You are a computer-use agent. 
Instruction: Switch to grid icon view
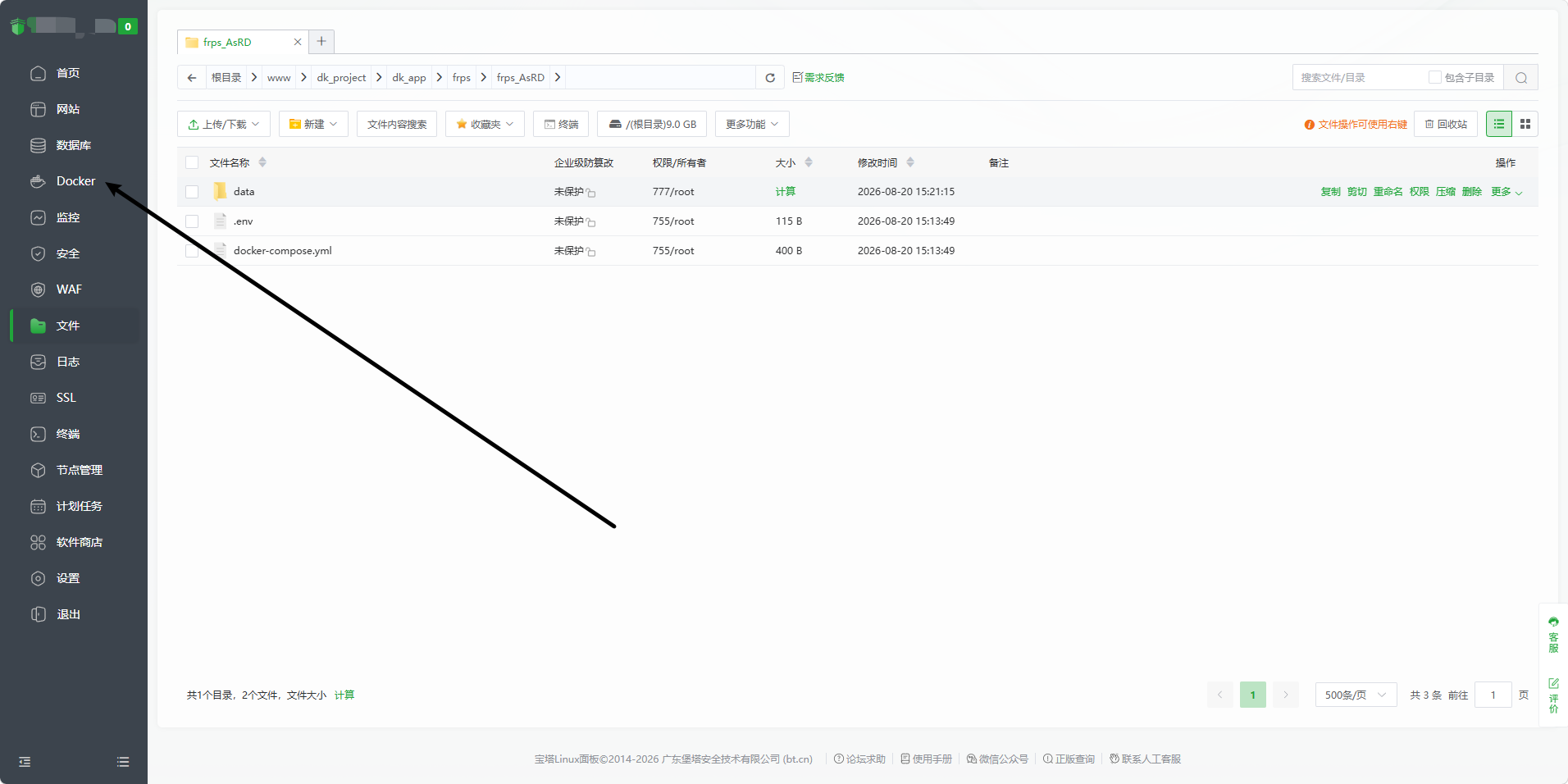click(x=1525, y=124)
